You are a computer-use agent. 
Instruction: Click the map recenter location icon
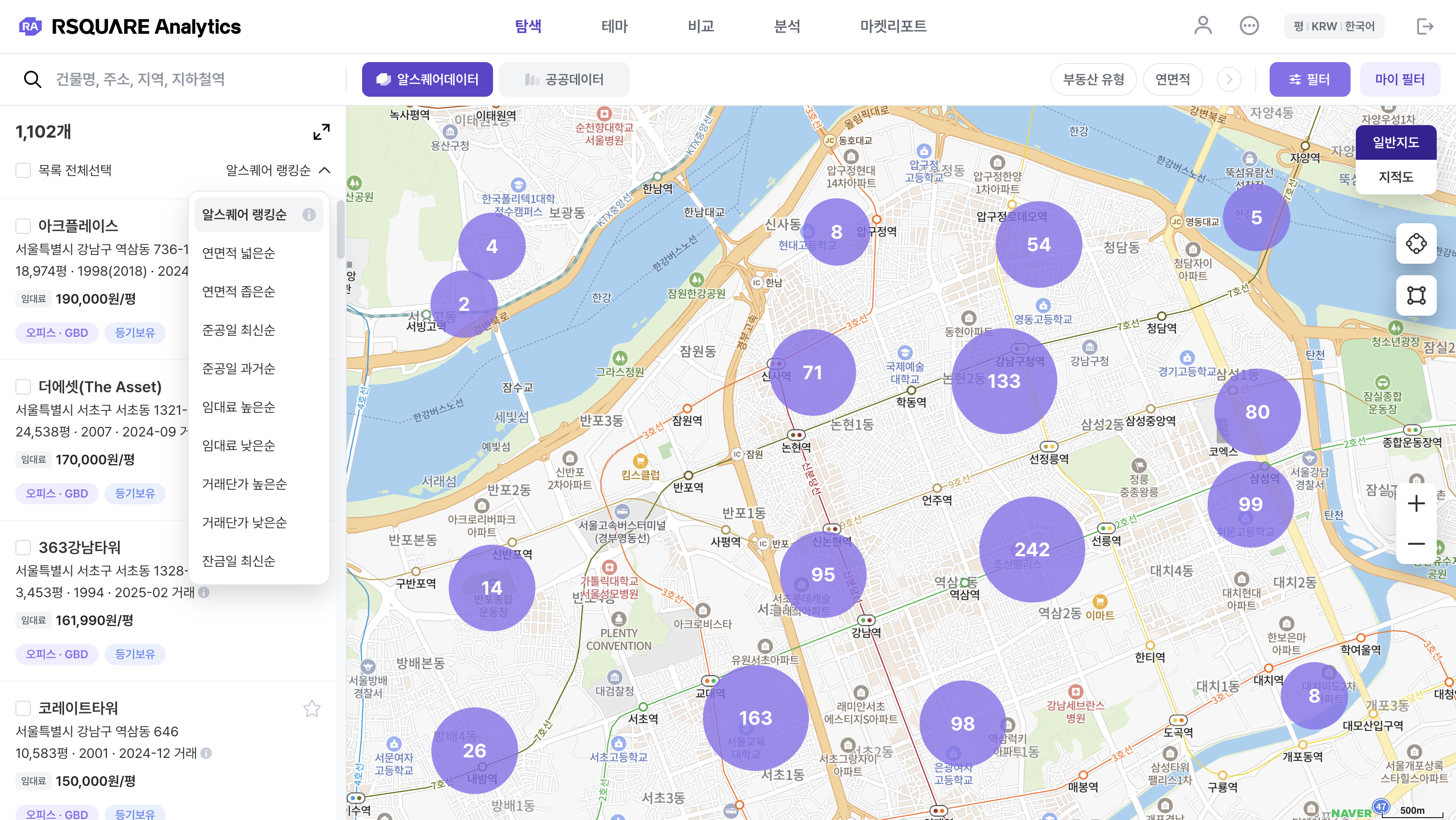point(1416,243)
